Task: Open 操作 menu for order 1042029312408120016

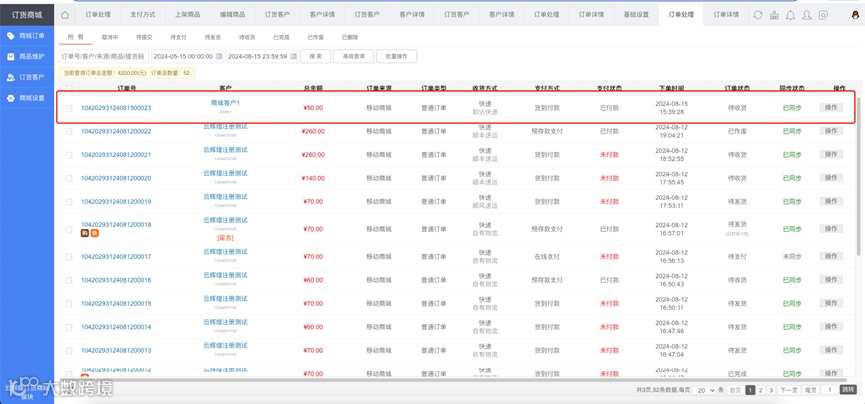Action: coord(831,280)
